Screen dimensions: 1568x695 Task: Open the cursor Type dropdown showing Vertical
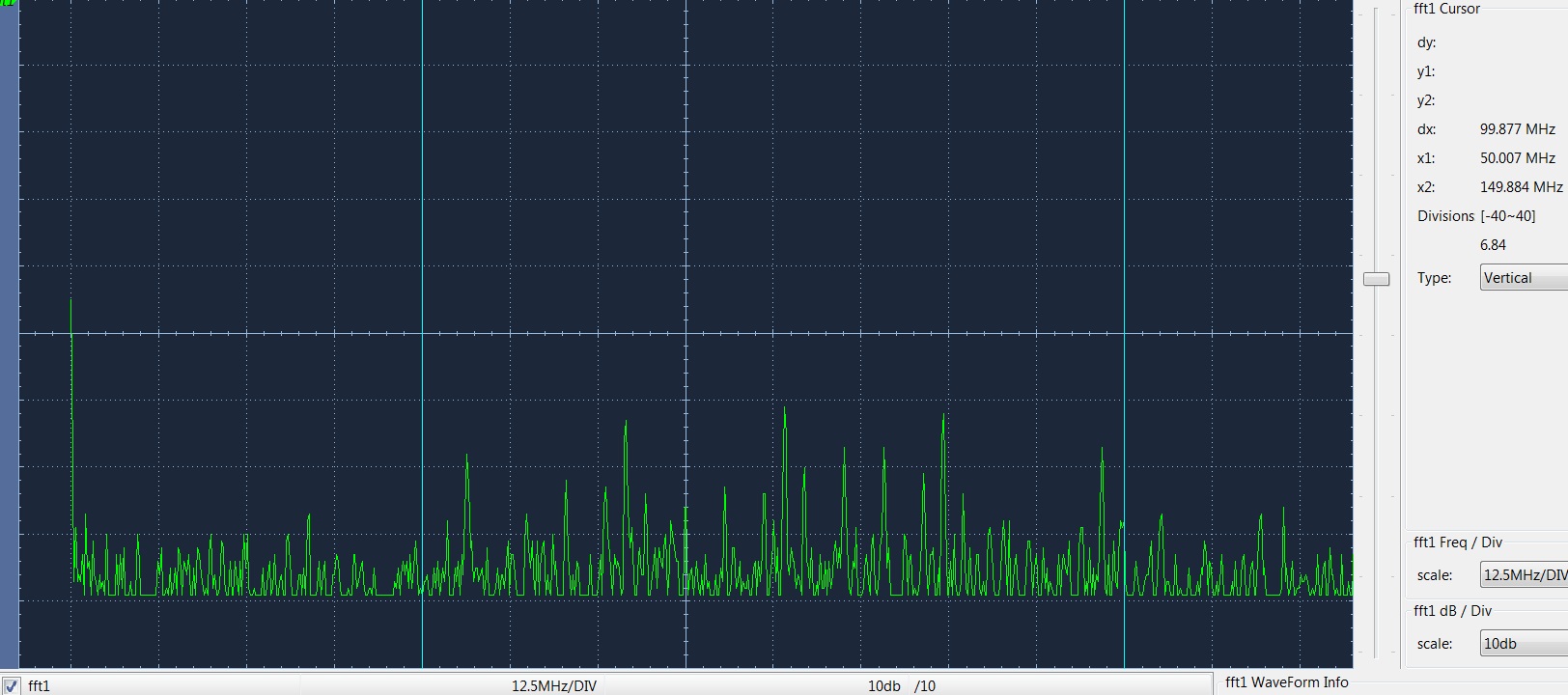(x=1524, y=278)
